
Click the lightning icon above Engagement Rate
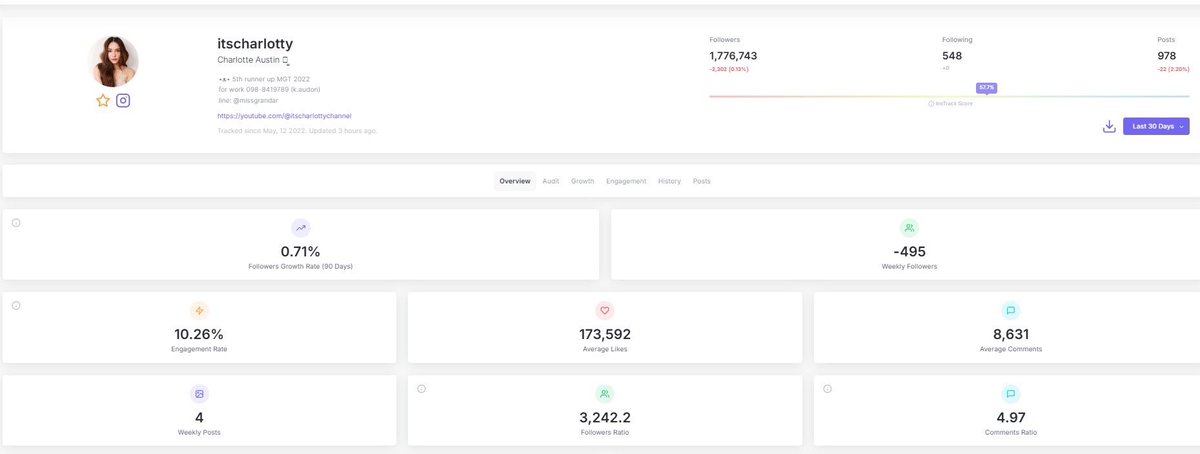click(199, 311)
